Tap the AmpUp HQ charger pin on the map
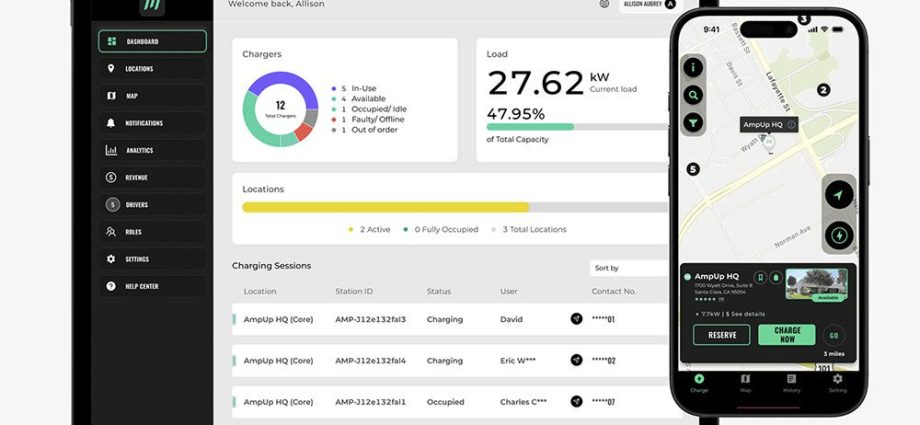920x425 pixels. (769, 143)
